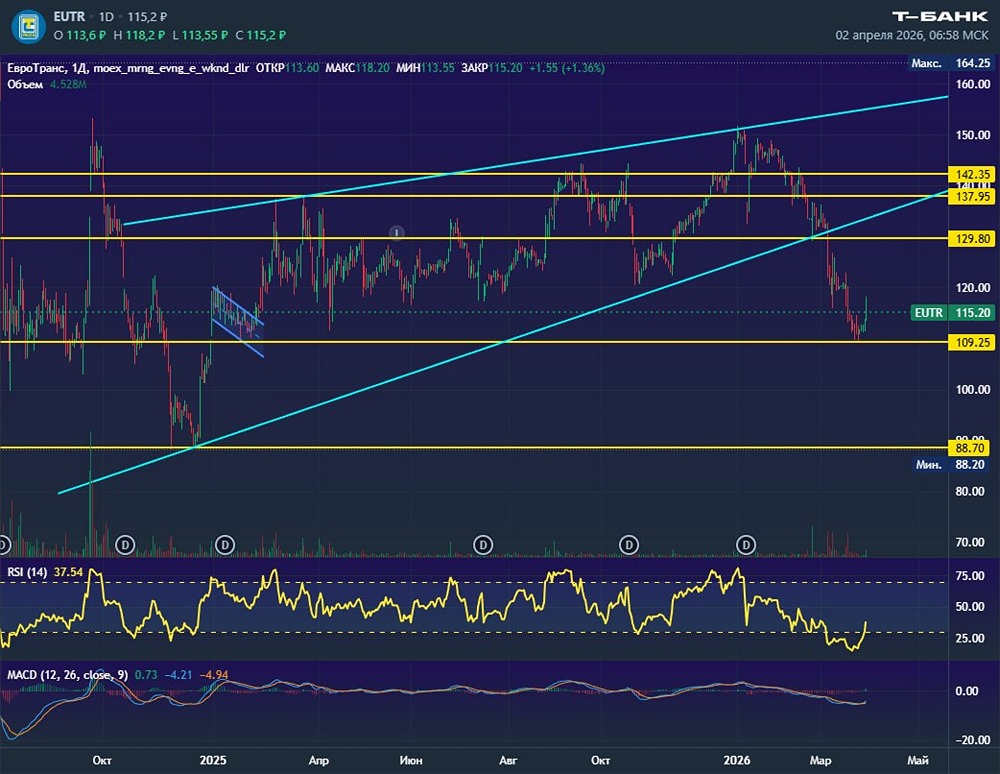Click the dividend marker under the 2025 label
Image resolution: width=1000 pixels, height=774 pixels.
click(226, 544)
